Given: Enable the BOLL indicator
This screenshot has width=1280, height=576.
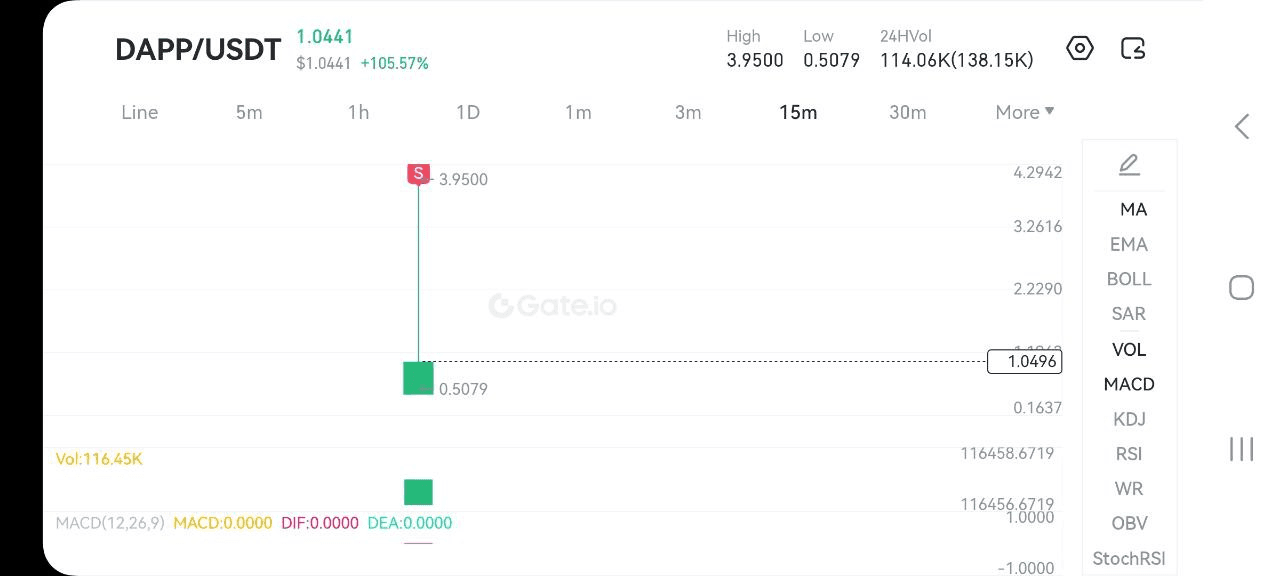Looking at the screenshot, I should coord(1129,279).
